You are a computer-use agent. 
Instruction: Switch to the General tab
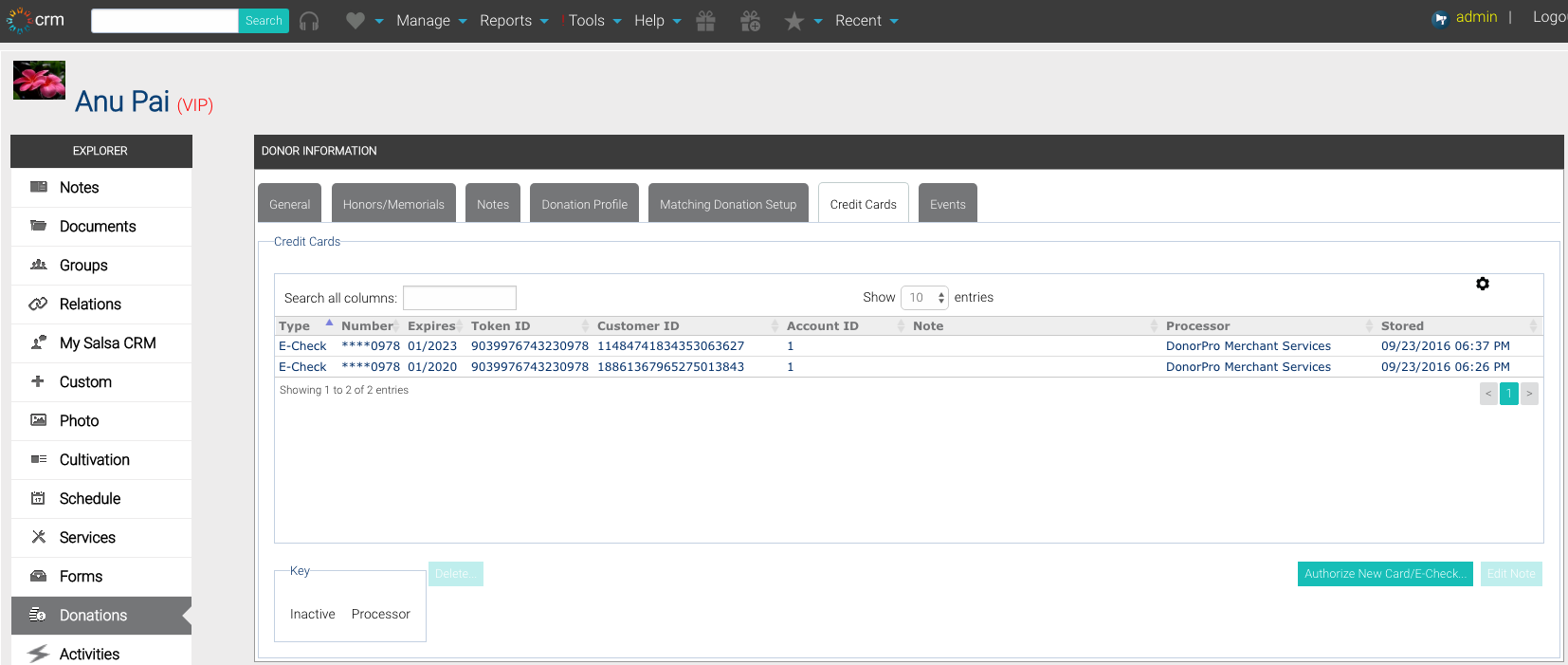pos(289,203)
